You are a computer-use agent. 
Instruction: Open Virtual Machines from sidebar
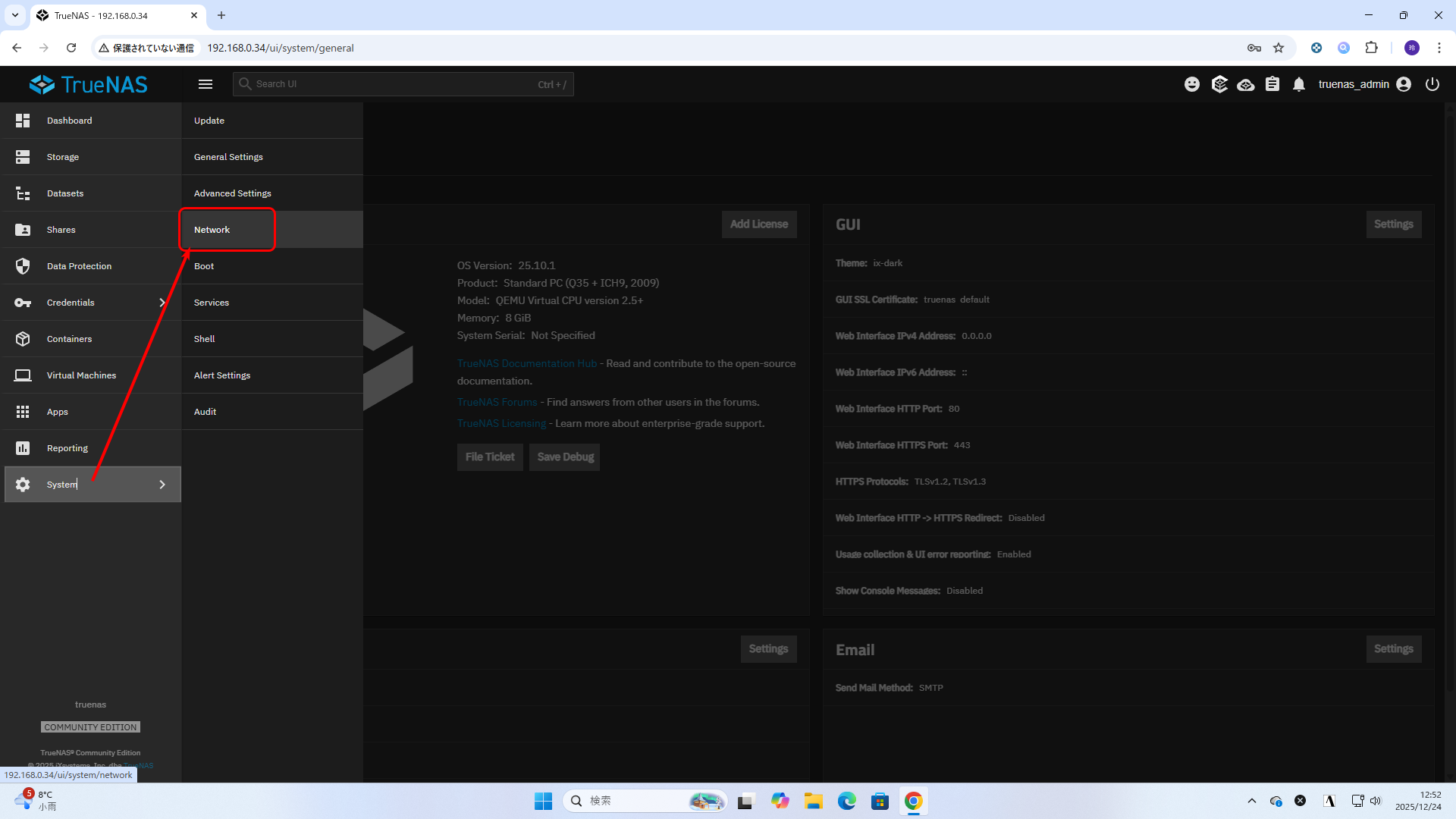coord(81,375)
